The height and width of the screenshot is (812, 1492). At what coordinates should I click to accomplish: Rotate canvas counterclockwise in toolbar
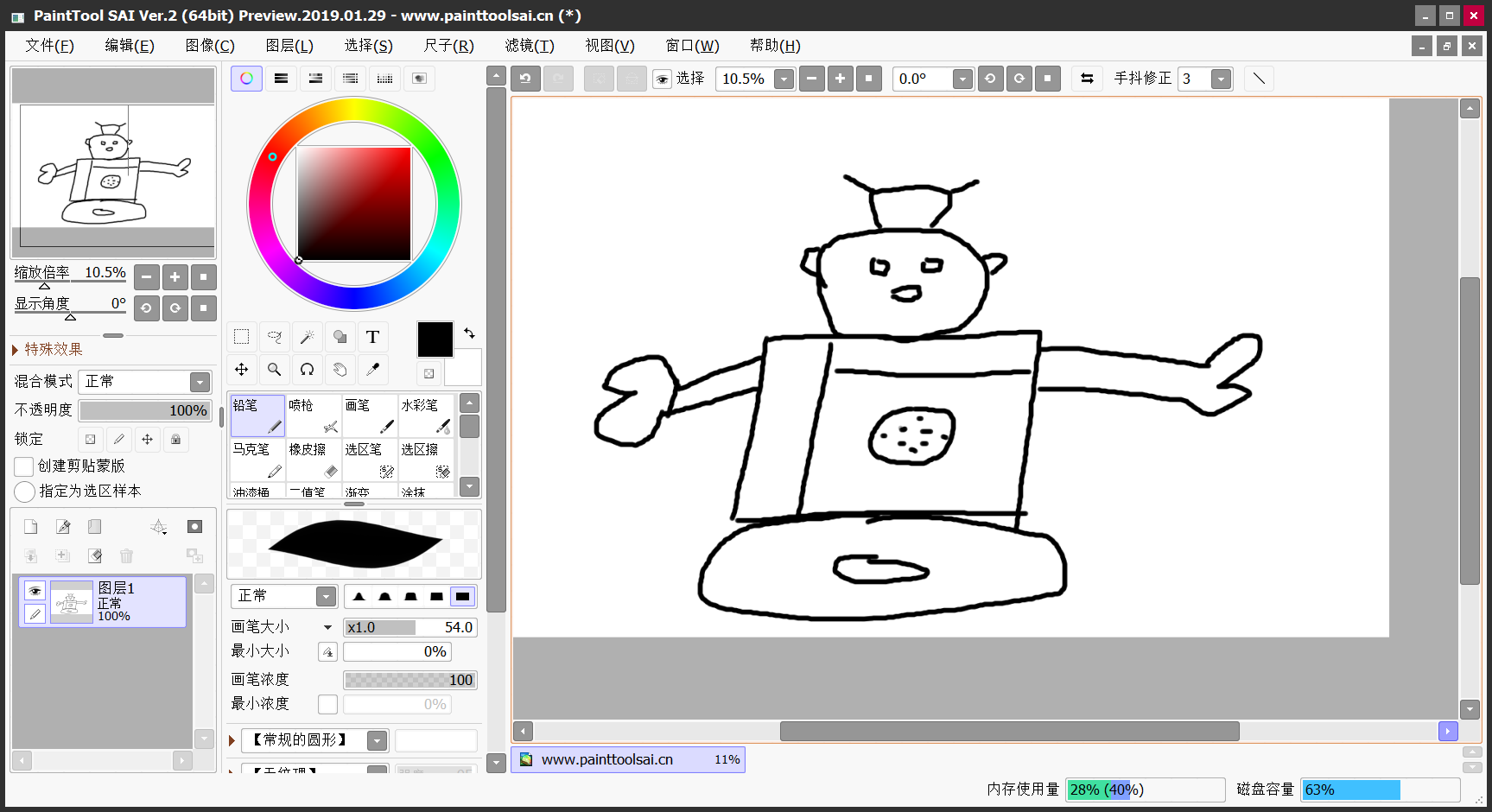point(990,79)
